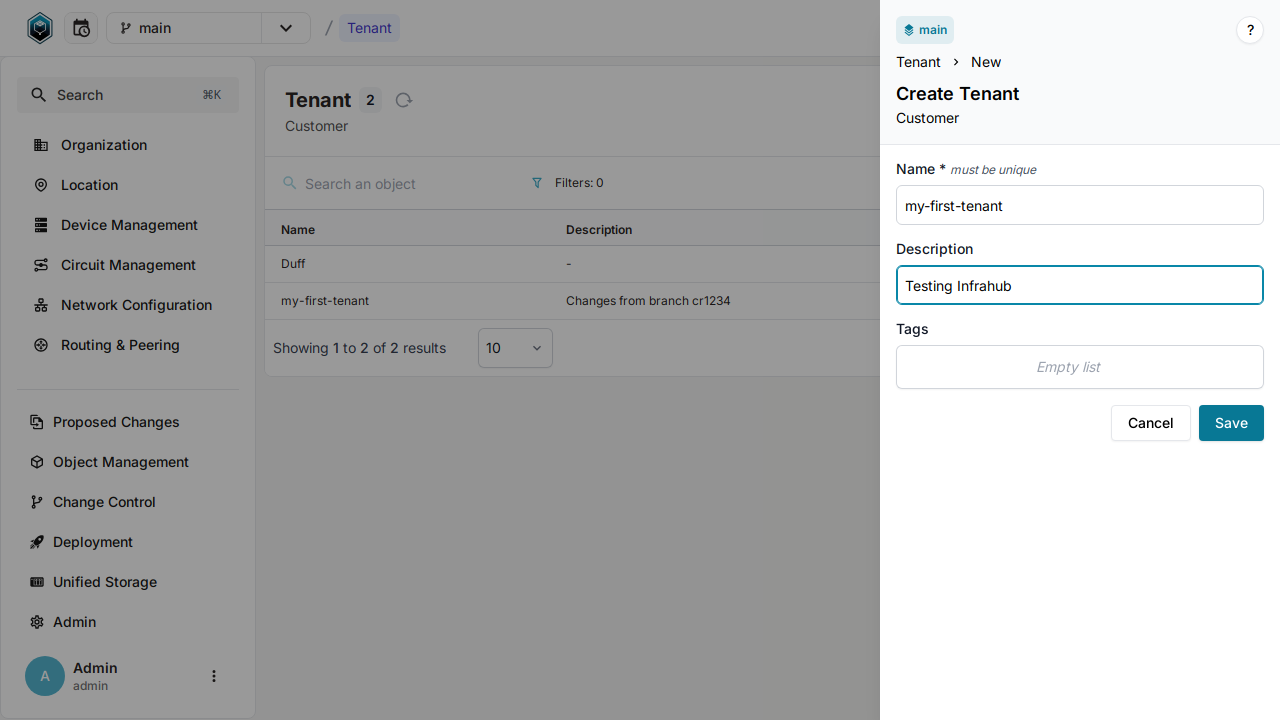The image size is (1280, 720).
Task: Open Device Management in the sidebar
Action: [129, 225]
